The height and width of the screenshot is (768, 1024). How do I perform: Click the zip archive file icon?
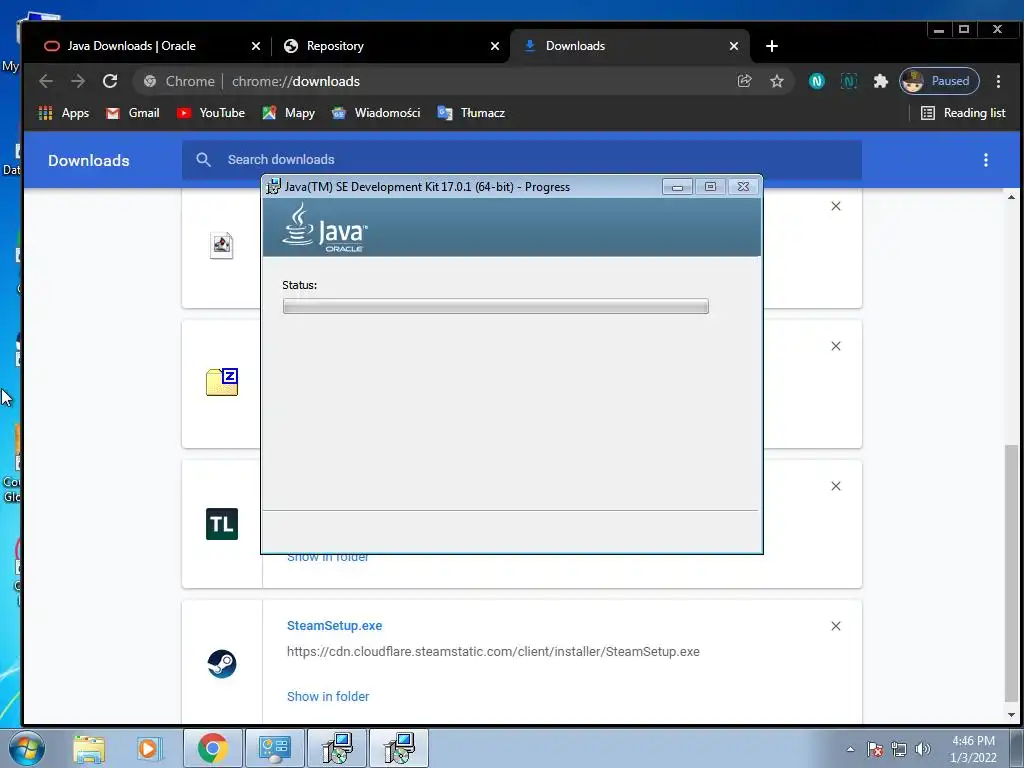(222, 382)
